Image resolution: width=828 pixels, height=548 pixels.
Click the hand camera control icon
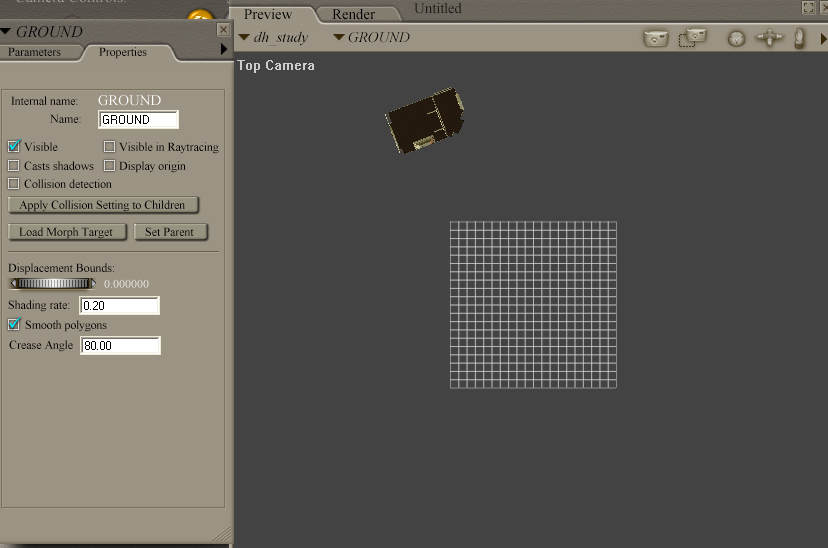(799, 39)
